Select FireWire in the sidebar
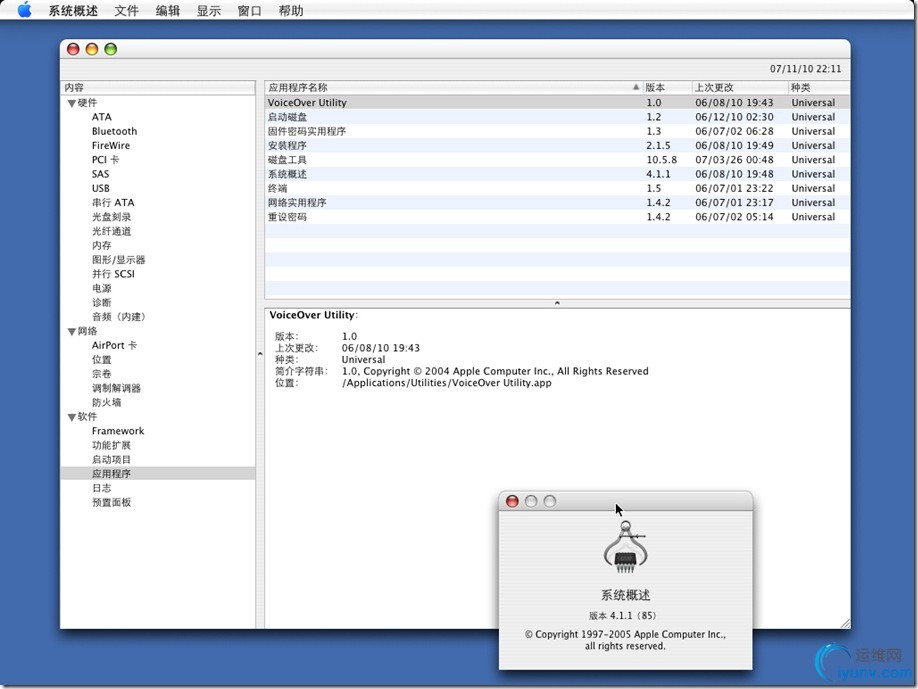This screenshot has height=689, width=918. pyautogui.click(x=111, y=145)
